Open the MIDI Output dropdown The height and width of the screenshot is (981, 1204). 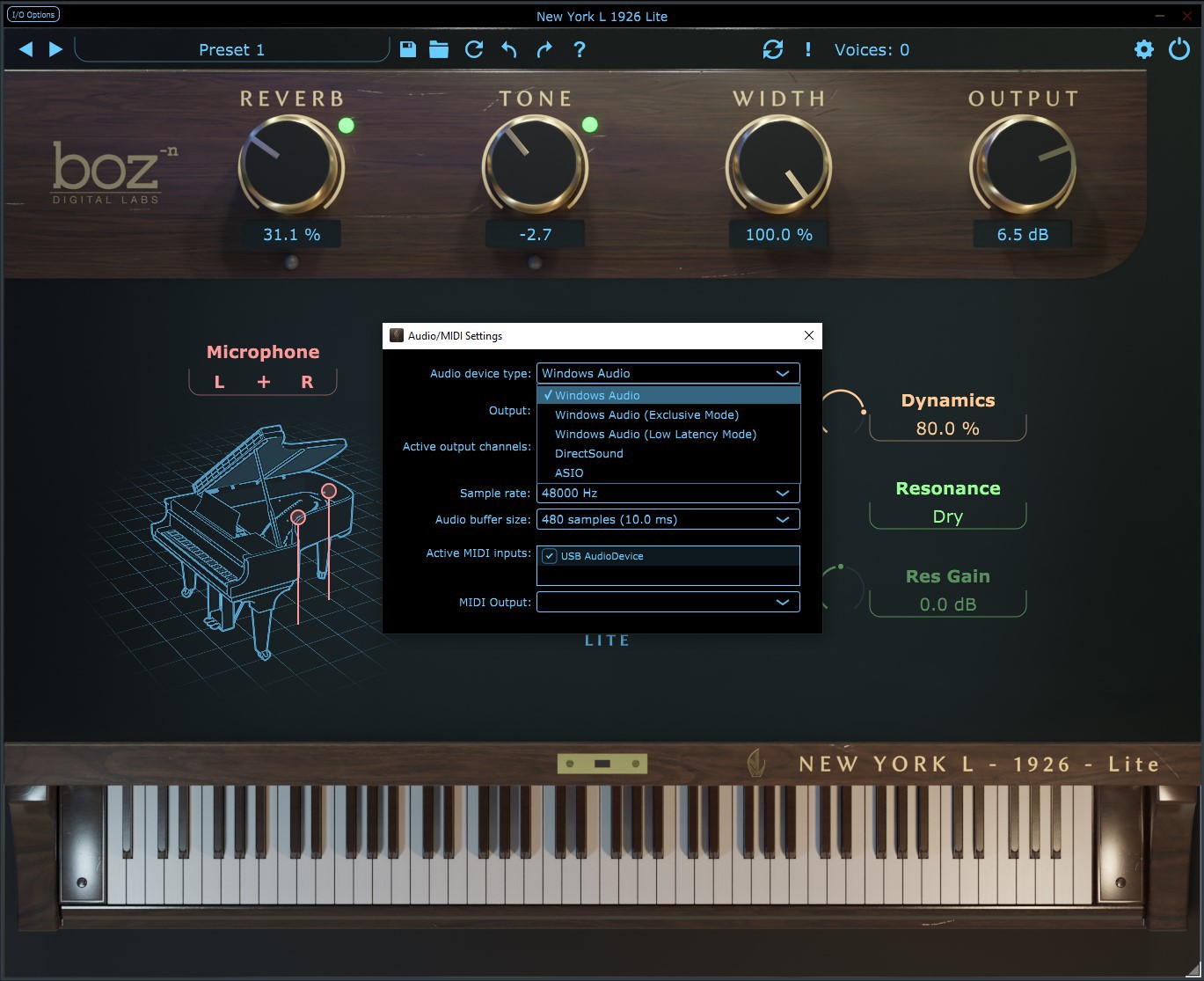tap(668, 602)
